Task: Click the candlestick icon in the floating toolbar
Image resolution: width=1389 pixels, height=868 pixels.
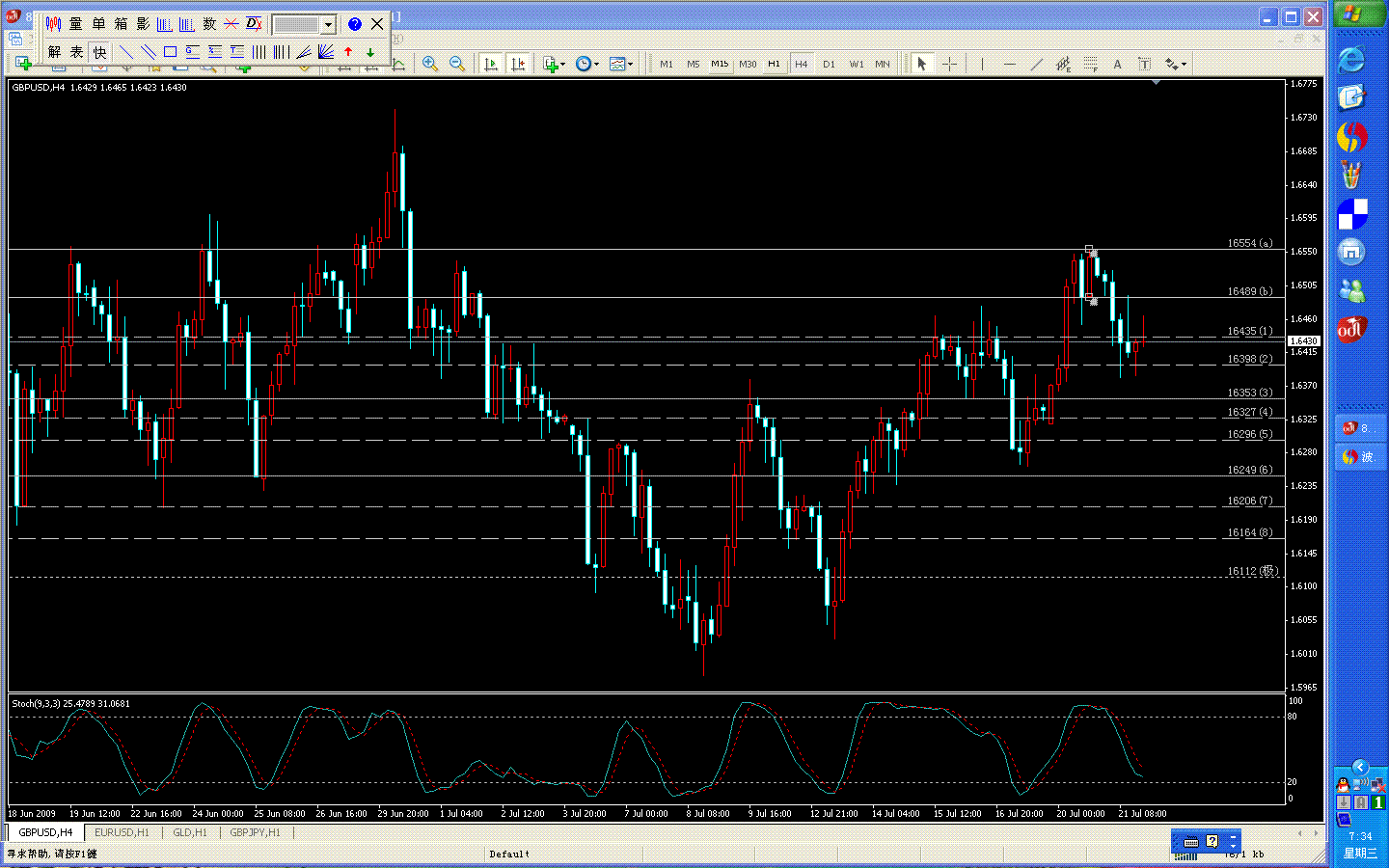Action: 53,24
